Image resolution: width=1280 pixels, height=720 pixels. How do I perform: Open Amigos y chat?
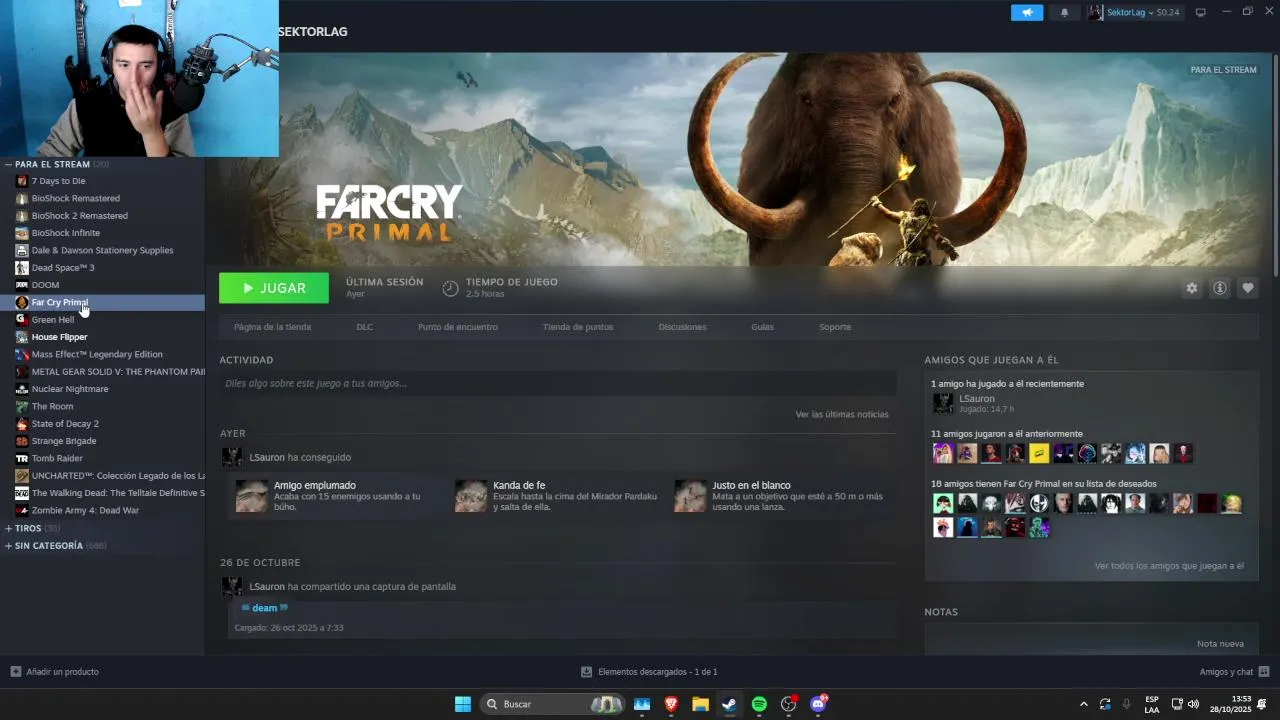pyautogui.click(x=1234, y=672)
